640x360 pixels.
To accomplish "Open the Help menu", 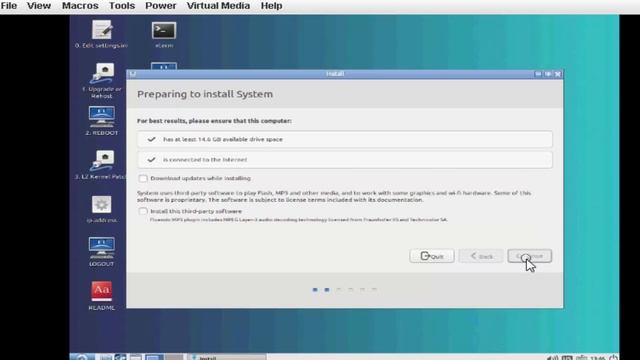I will click(x=271, y=6).
